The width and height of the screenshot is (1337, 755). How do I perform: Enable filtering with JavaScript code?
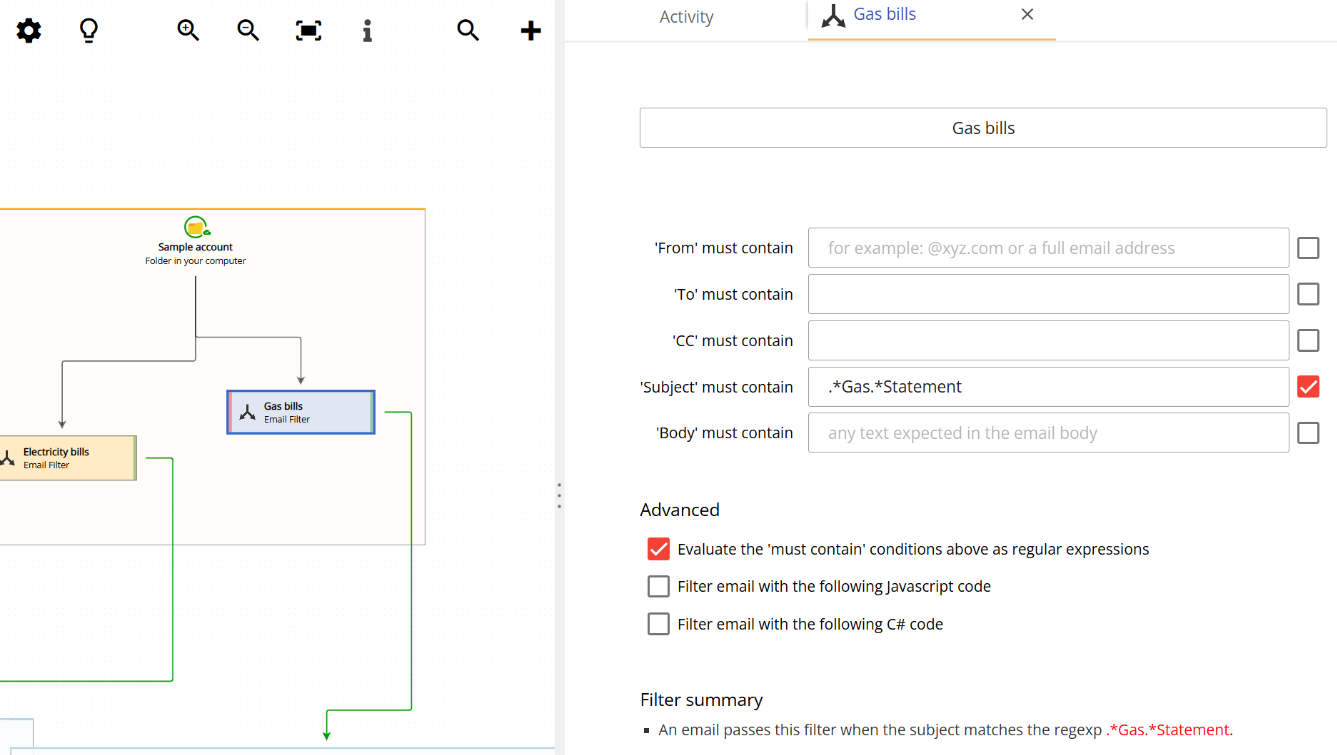click(658, 586)
